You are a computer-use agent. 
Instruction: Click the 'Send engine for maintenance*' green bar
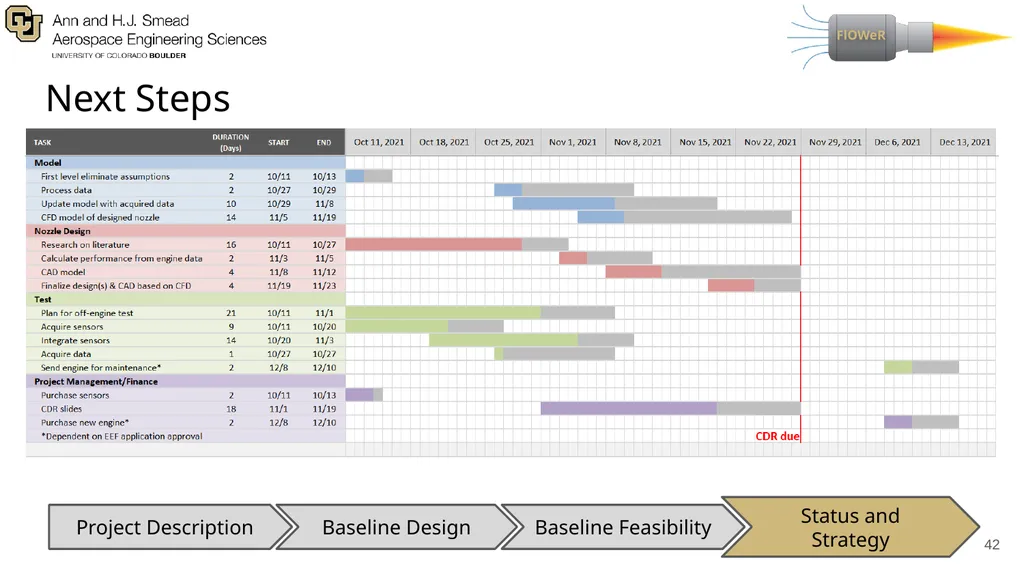click(898, 368)
